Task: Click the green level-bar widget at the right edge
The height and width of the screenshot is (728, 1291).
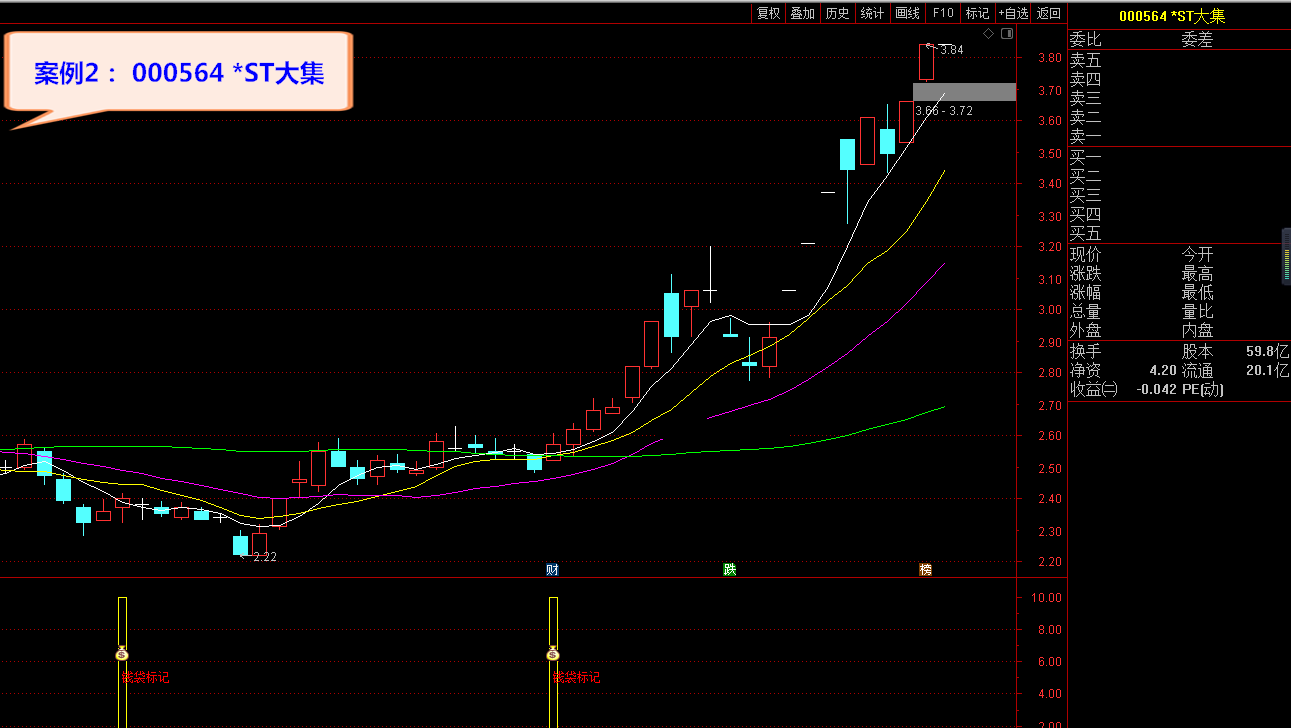Action: (x=1286, y=256)
